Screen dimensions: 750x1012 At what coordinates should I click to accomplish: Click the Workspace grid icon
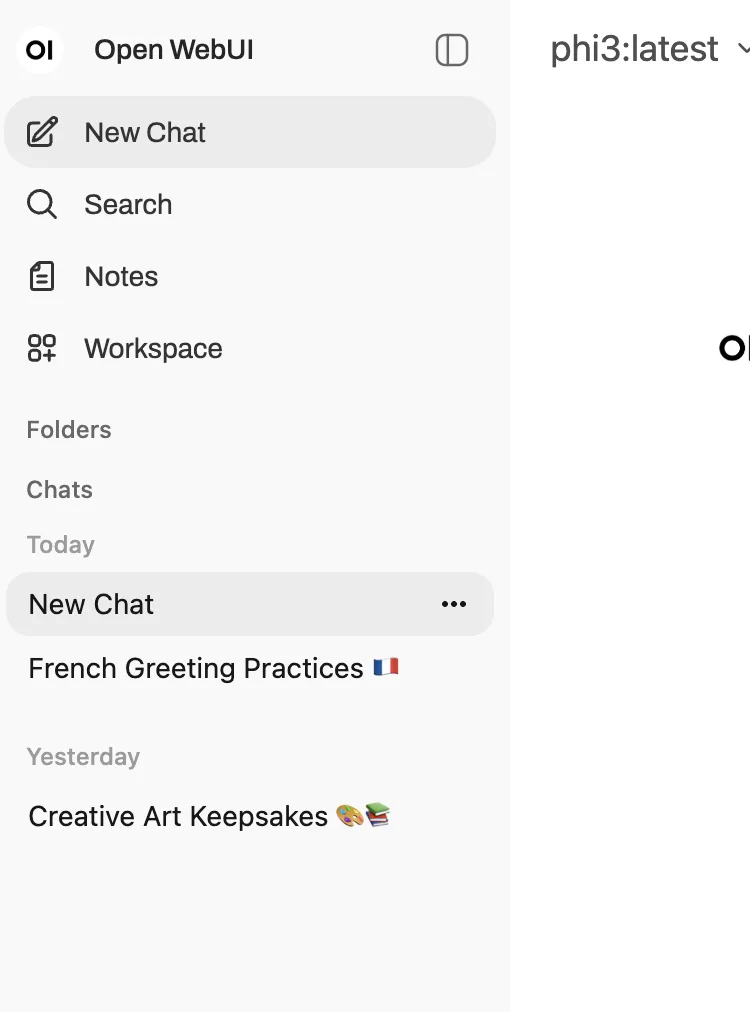tap(42, 348)
